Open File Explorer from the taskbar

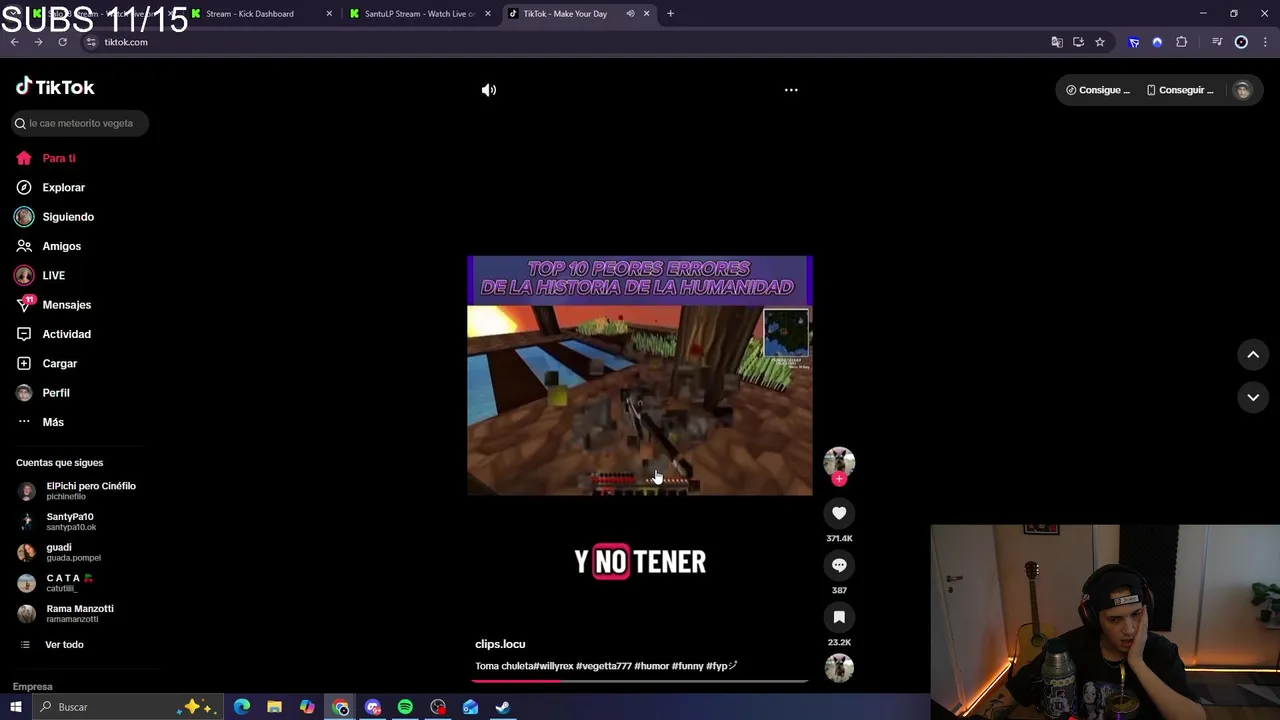pos(274,707)
